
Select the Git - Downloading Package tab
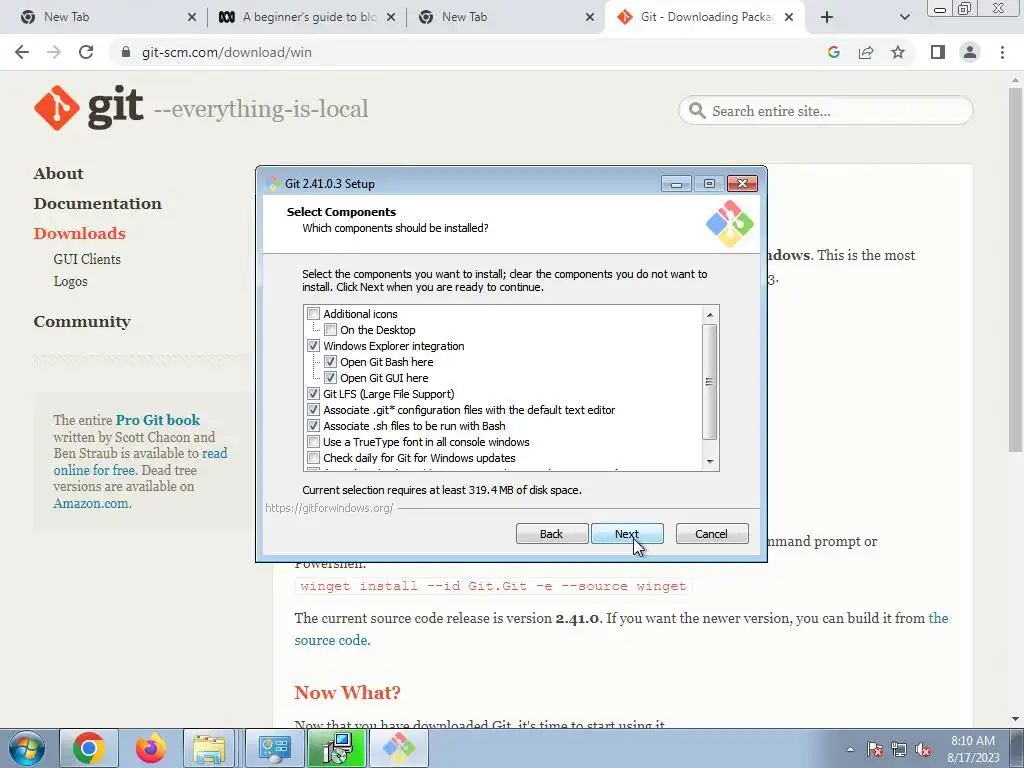[705, 17]
